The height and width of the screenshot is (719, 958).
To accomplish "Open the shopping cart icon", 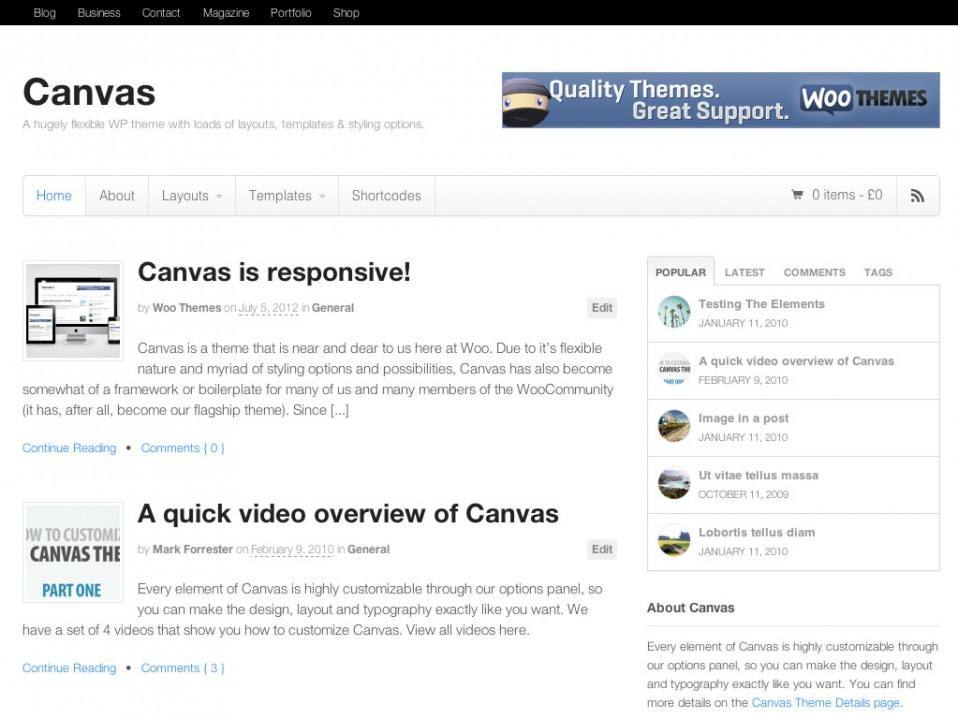I will click(x=797, y=195).
